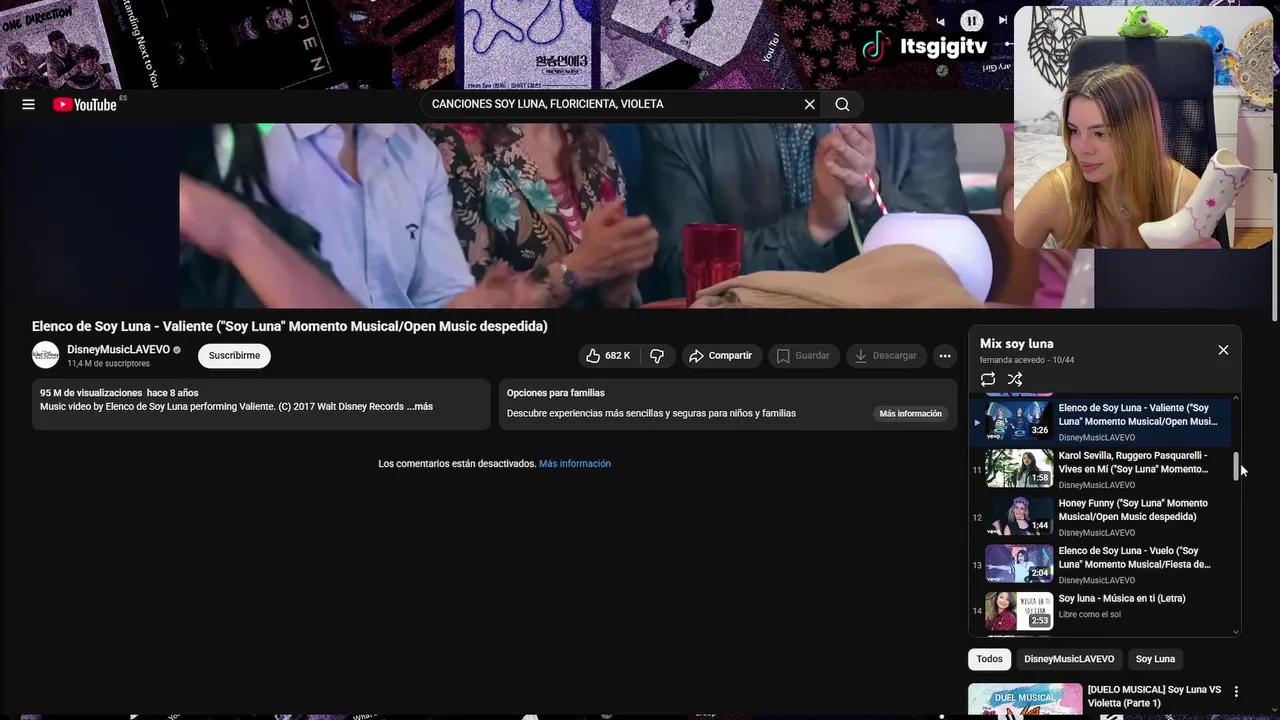Open Más información link about comments

pyautogui.click(x=575, y=464)
